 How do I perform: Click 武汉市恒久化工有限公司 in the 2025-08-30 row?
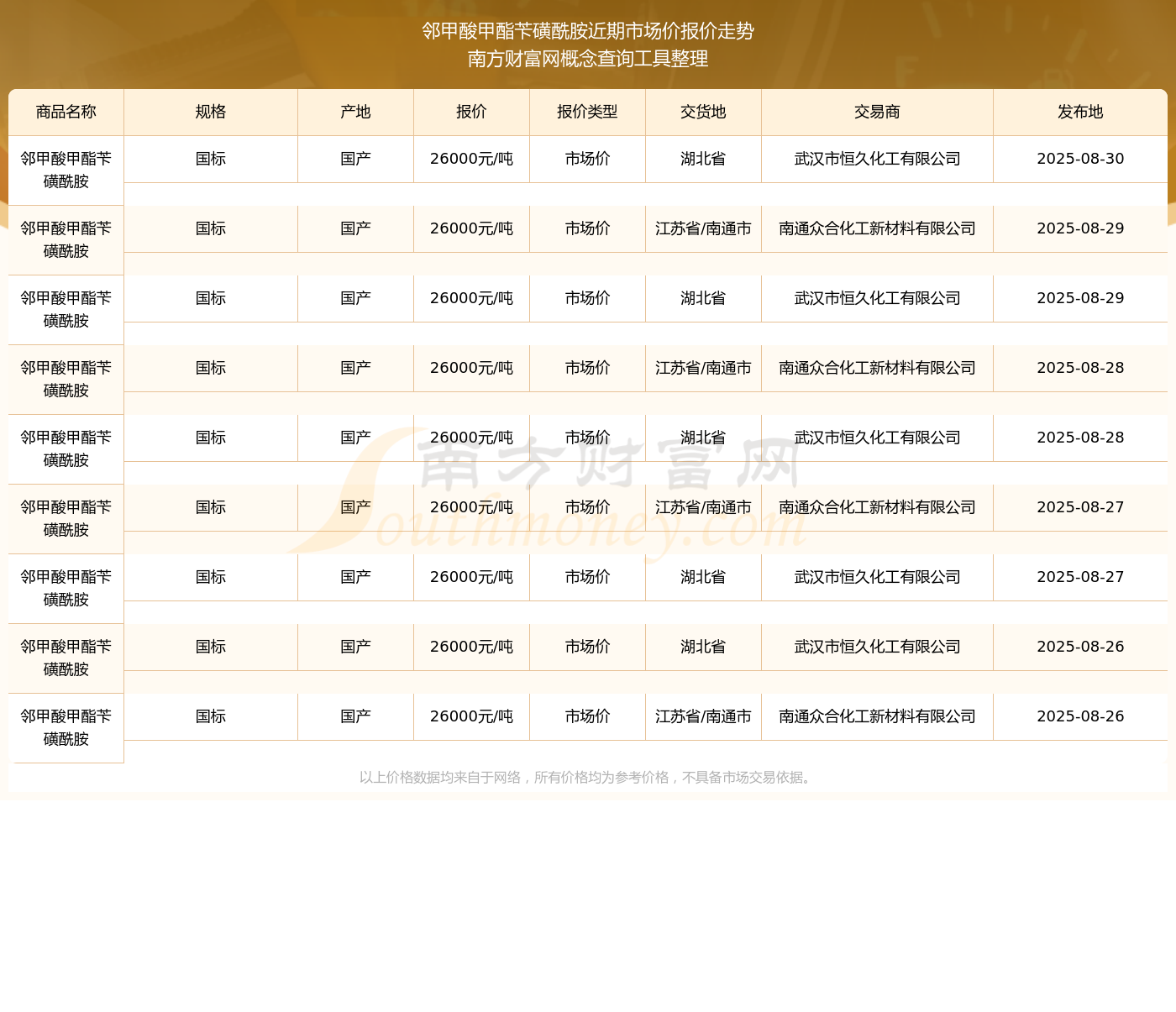tap(877, 159)
